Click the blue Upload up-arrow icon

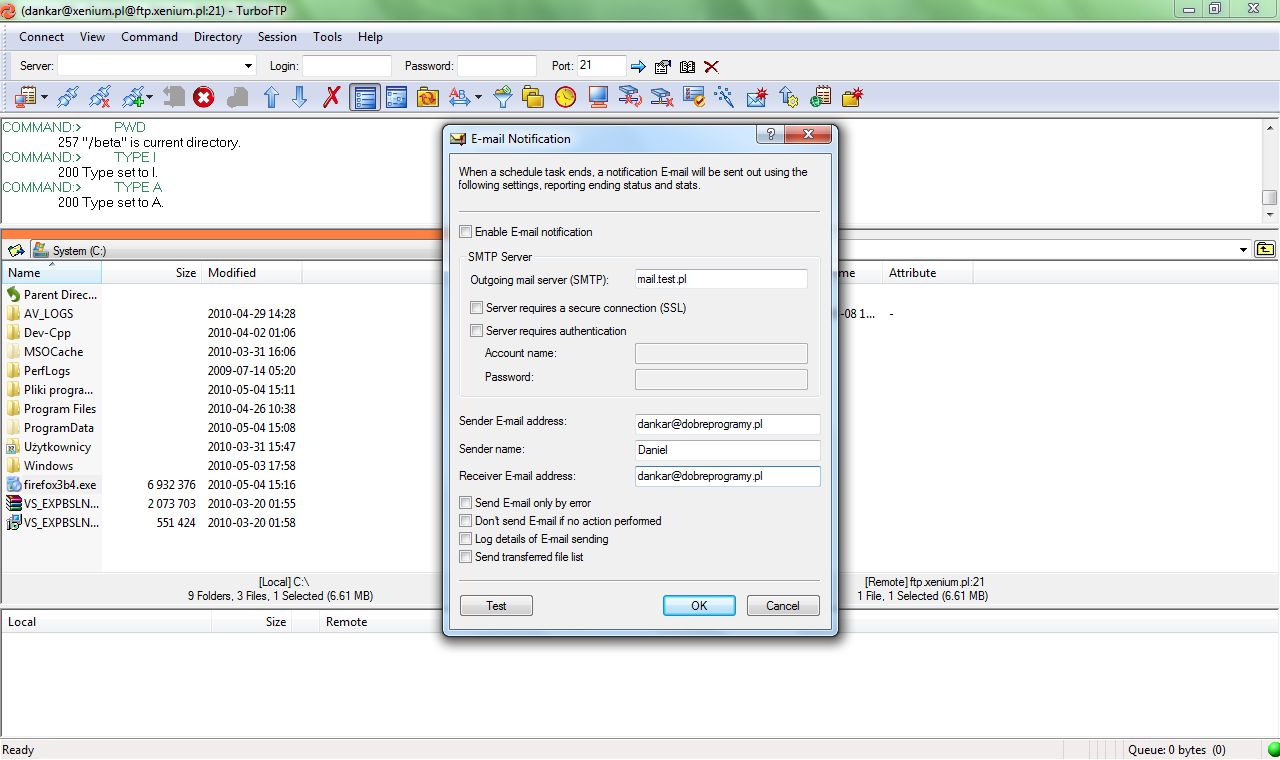click(271, 97)
